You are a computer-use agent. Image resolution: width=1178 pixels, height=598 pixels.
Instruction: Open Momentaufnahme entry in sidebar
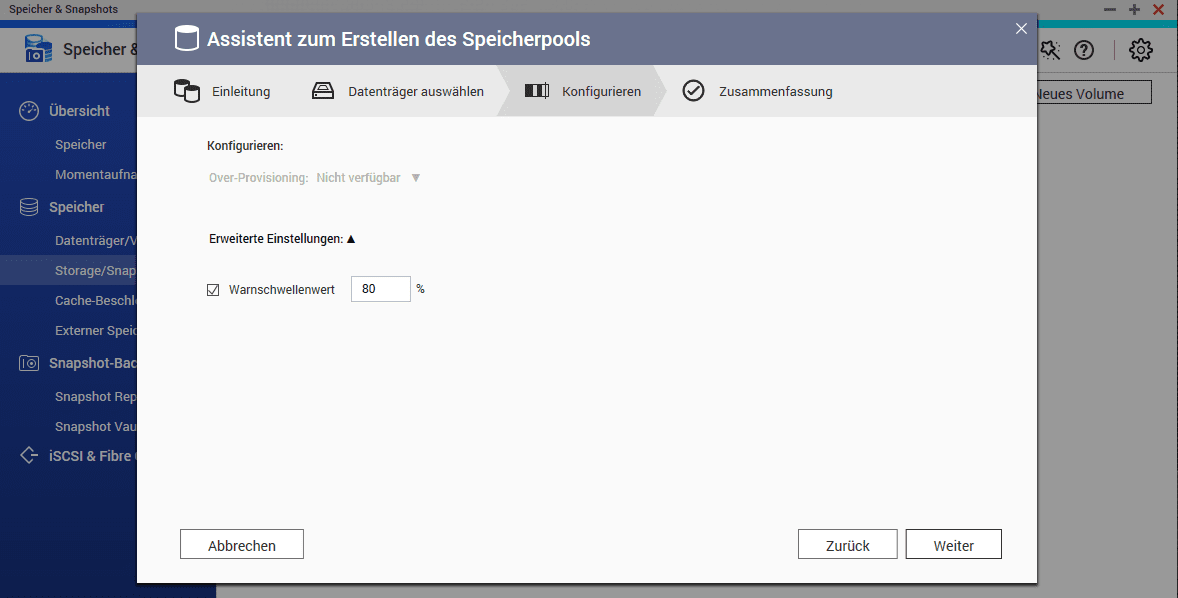click(95, 174)
